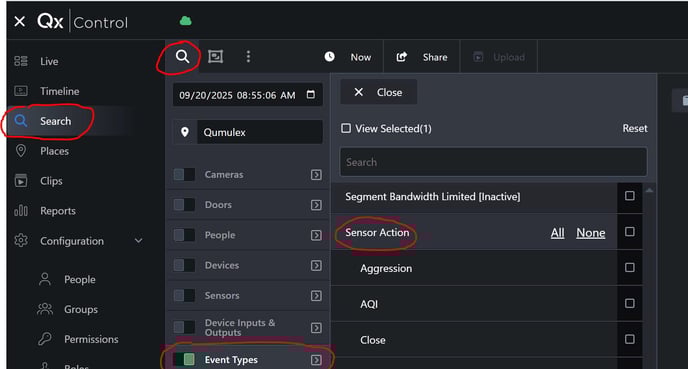Check the AQI checkbox
The height and width of the screenshot is (369, 688).
pyautogui.click(x=630, y=303)
